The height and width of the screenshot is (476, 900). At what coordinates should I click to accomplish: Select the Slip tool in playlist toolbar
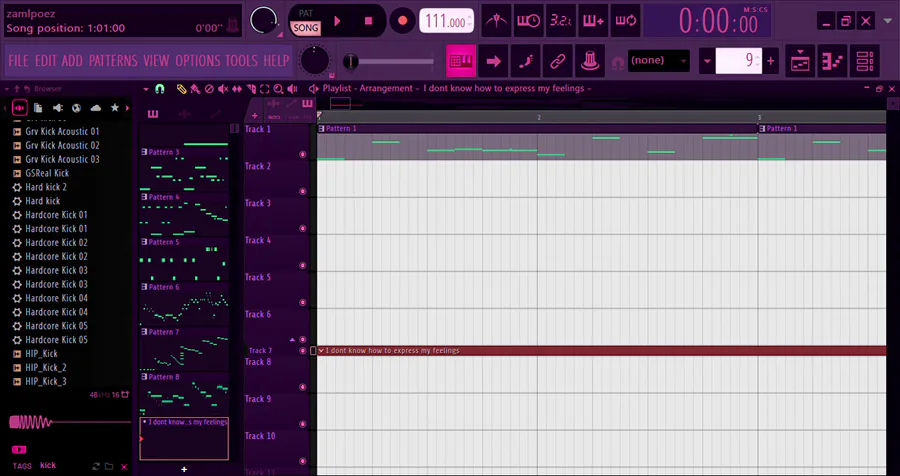click(237, 89)
